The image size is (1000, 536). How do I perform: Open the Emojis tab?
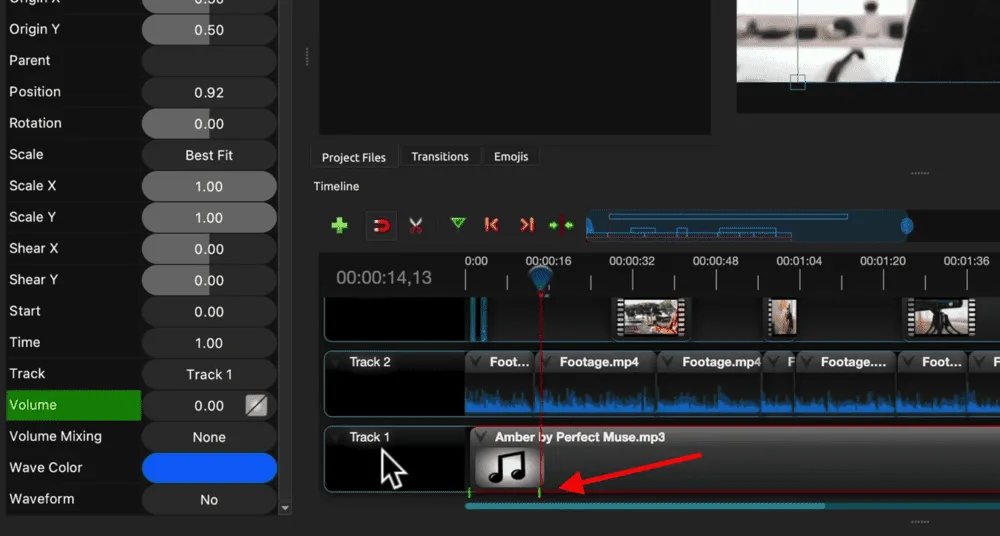coord(510,157)
